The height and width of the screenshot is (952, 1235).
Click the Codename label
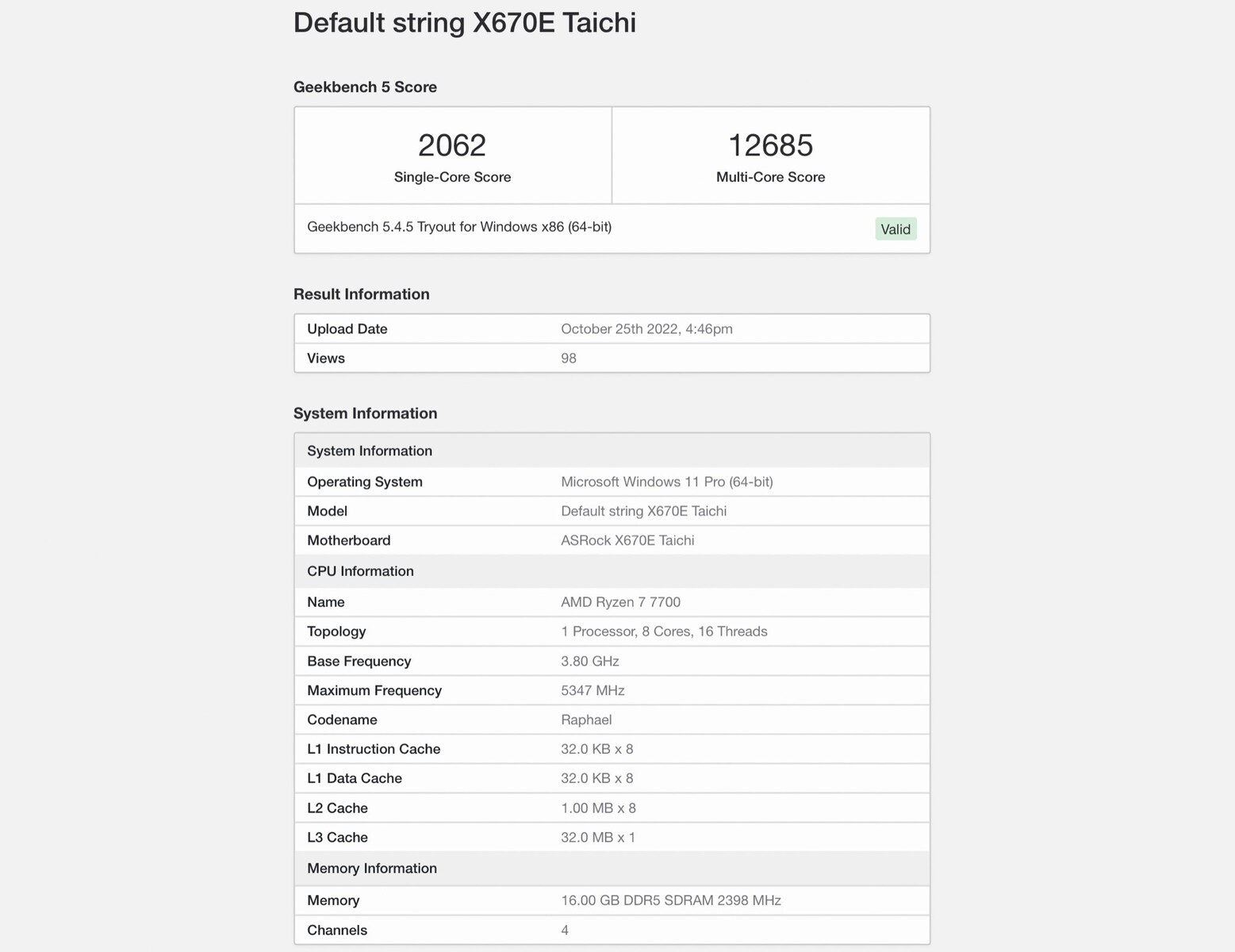click(x=343, y=720)
